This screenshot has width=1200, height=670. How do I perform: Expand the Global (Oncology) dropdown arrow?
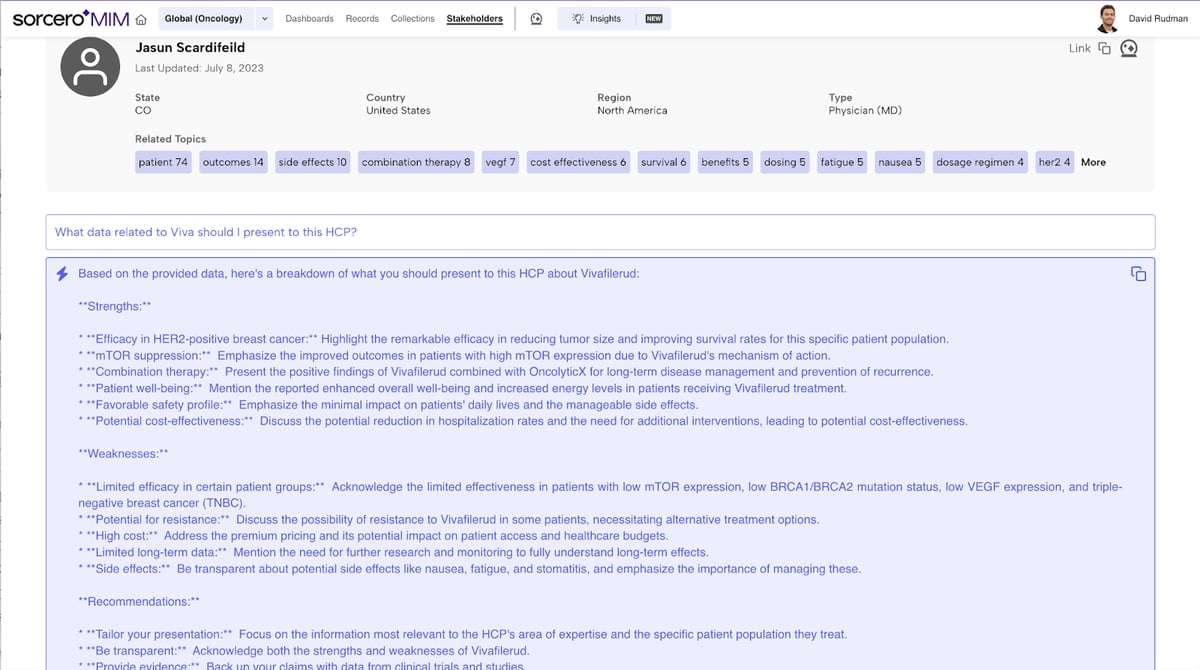point(264,19)
